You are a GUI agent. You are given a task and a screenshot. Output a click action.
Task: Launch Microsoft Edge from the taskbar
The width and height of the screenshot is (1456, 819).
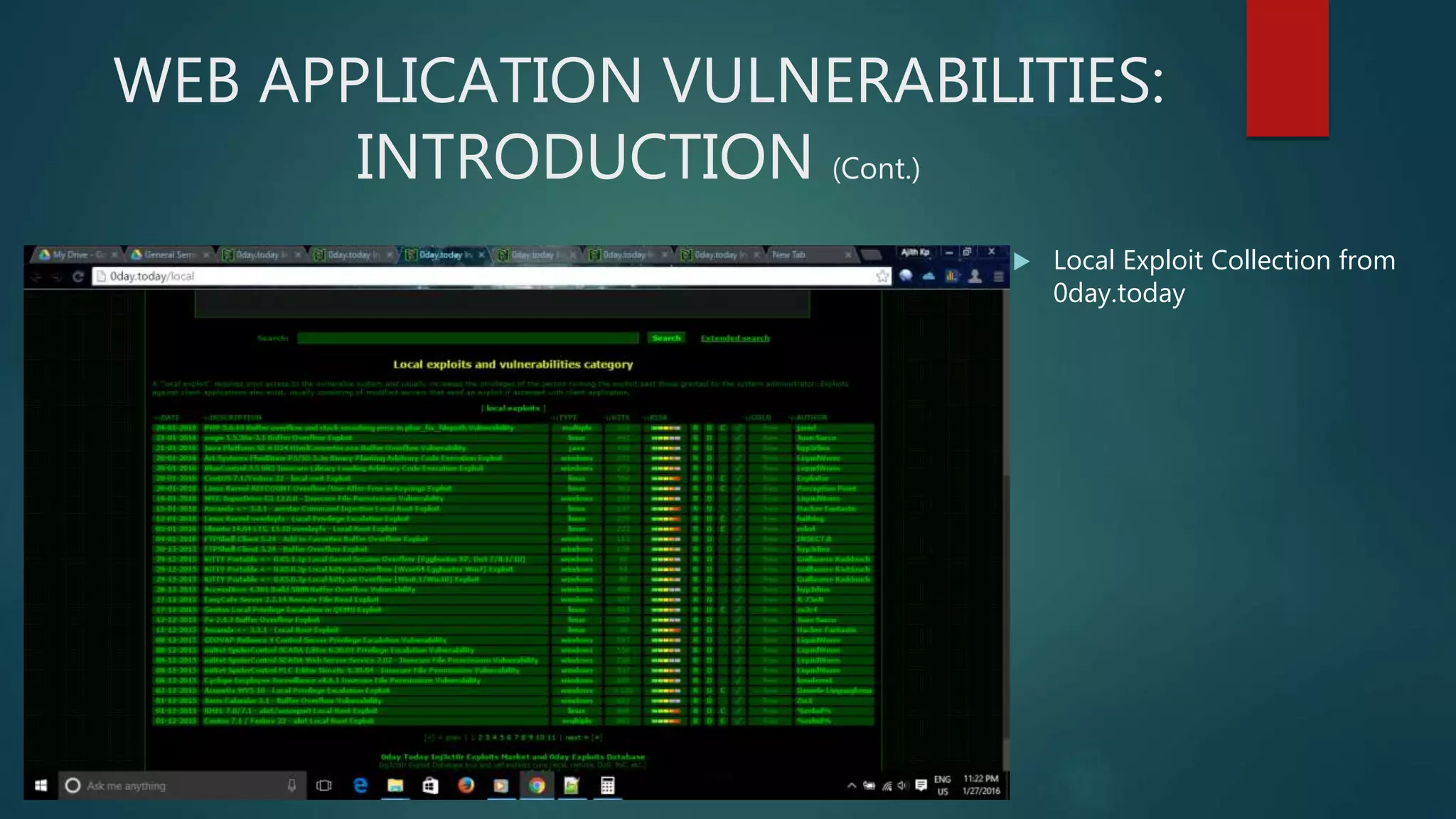coord(360,786)
